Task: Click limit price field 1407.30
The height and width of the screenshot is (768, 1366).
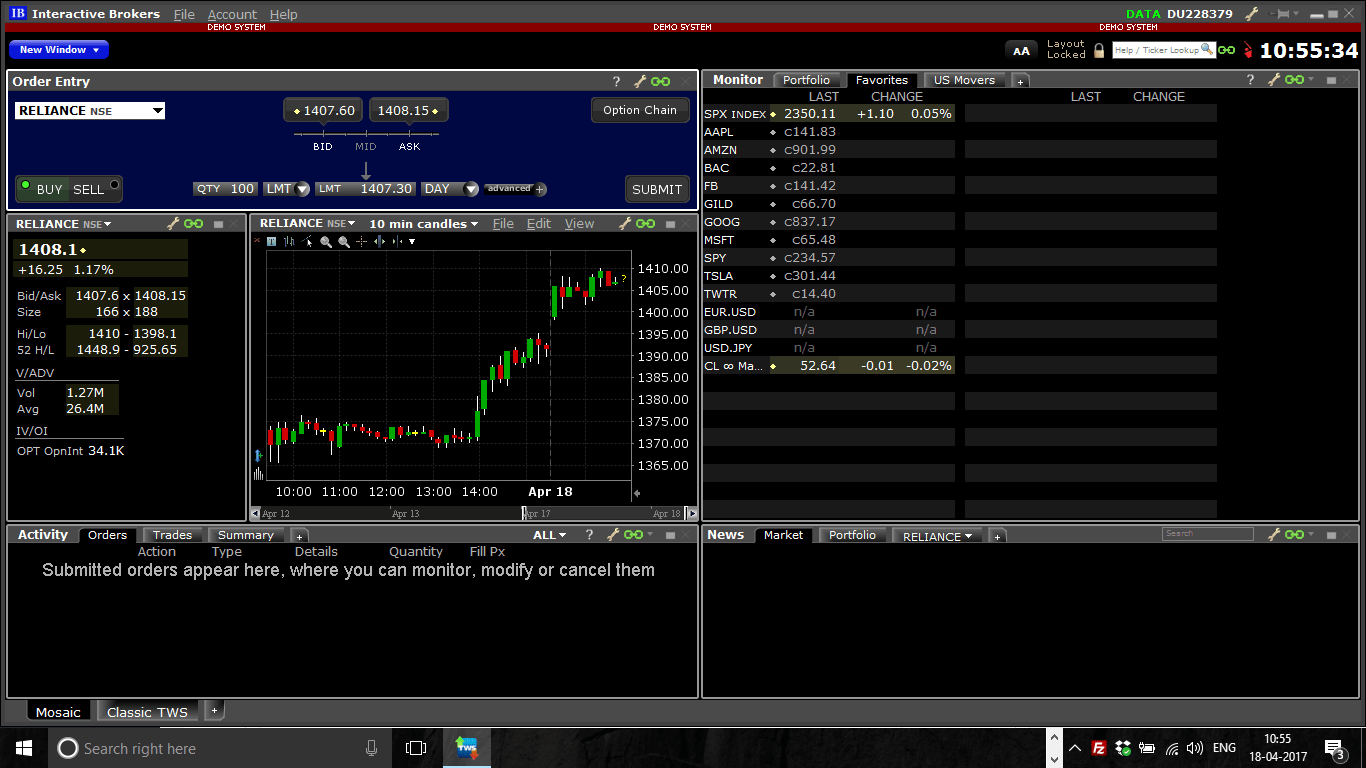Action: [x=365, y=189]
